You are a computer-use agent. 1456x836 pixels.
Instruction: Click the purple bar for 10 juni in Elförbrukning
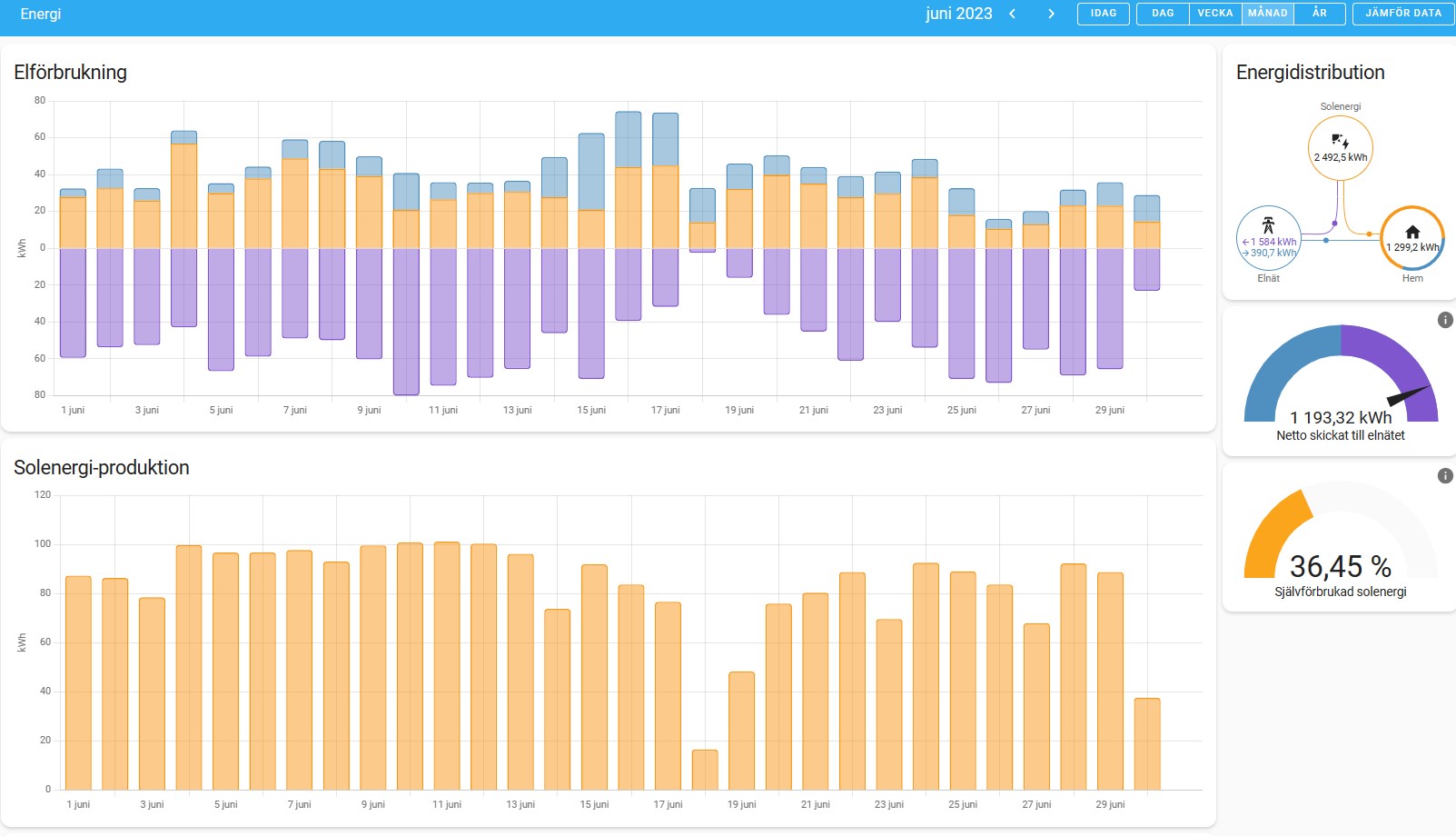(x=406, y=322)
